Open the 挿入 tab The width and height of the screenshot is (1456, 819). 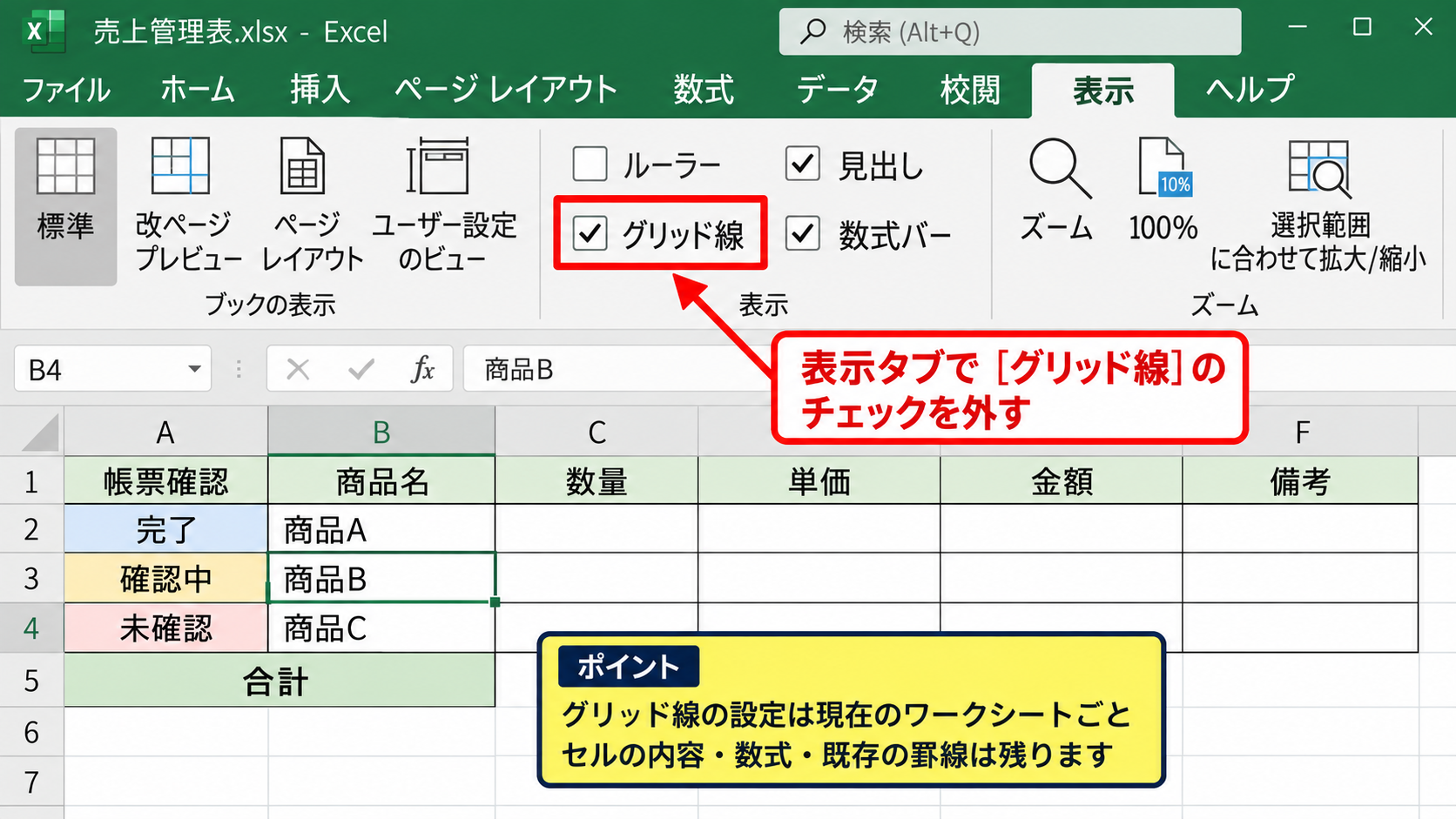[320, 90]
